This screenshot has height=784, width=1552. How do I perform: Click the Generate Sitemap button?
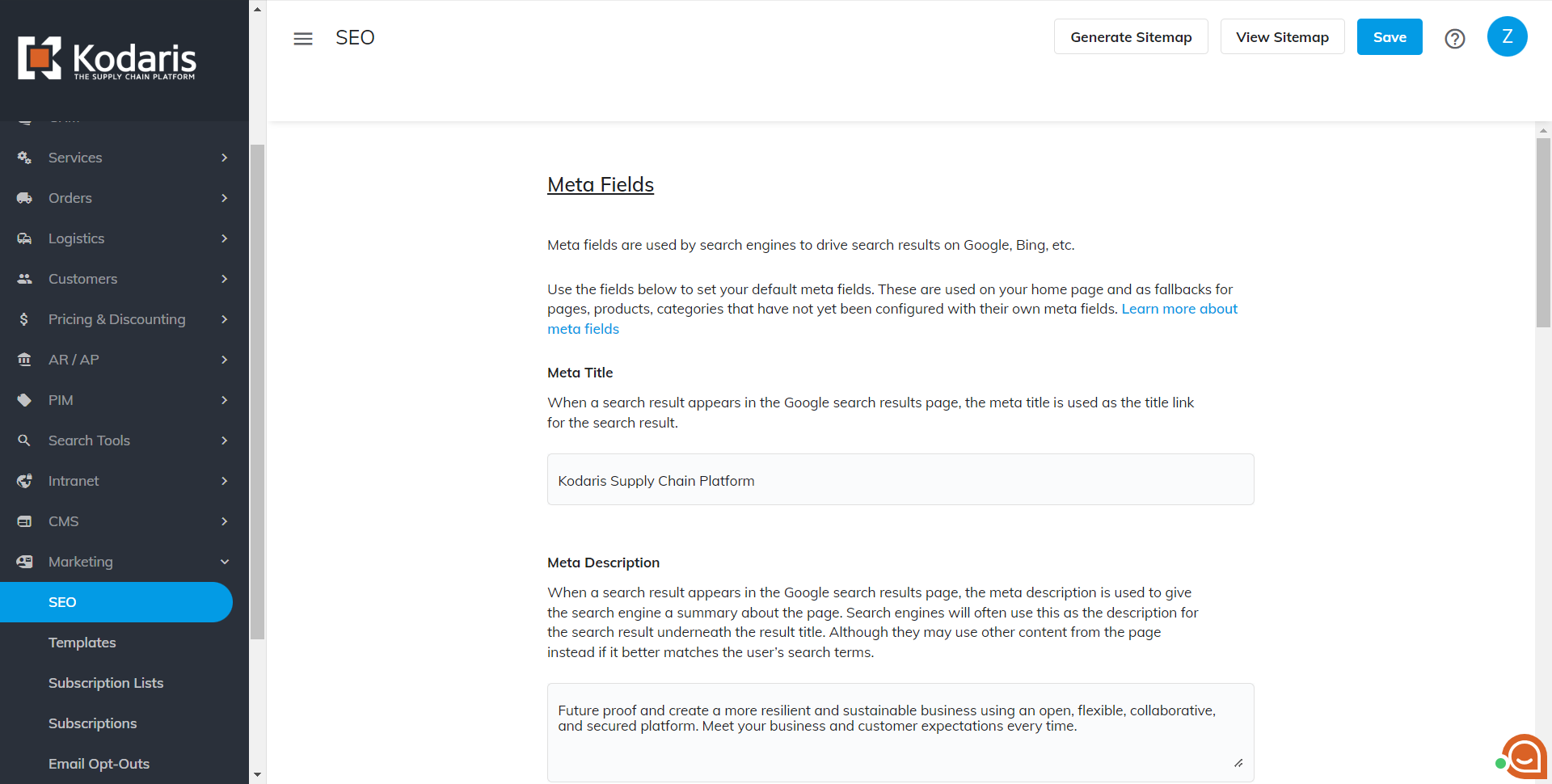1131,37
